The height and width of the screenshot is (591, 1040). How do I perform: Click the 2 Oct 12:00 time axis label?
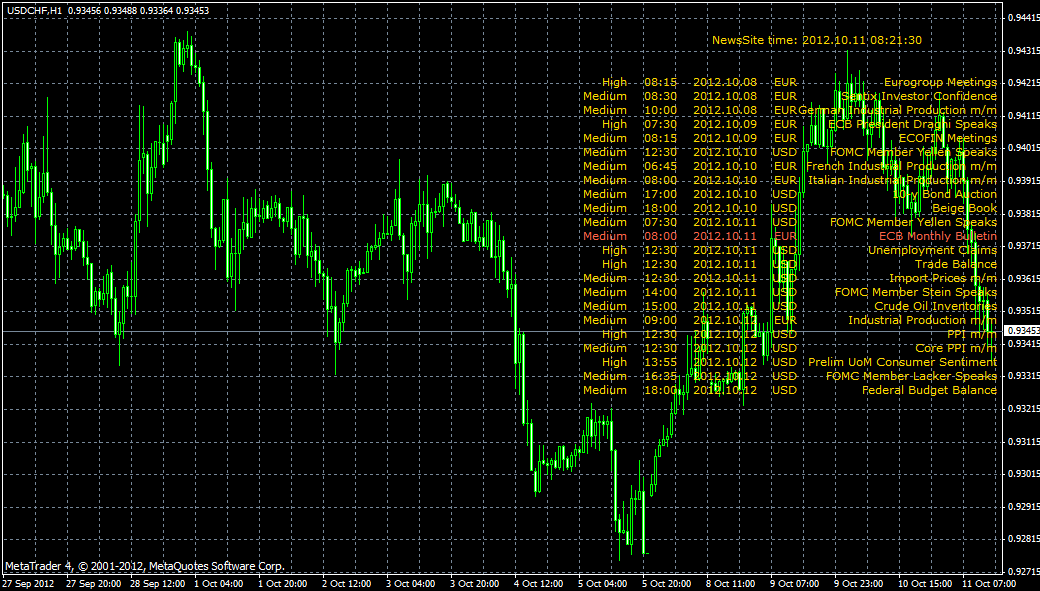(x=346, y=584)
